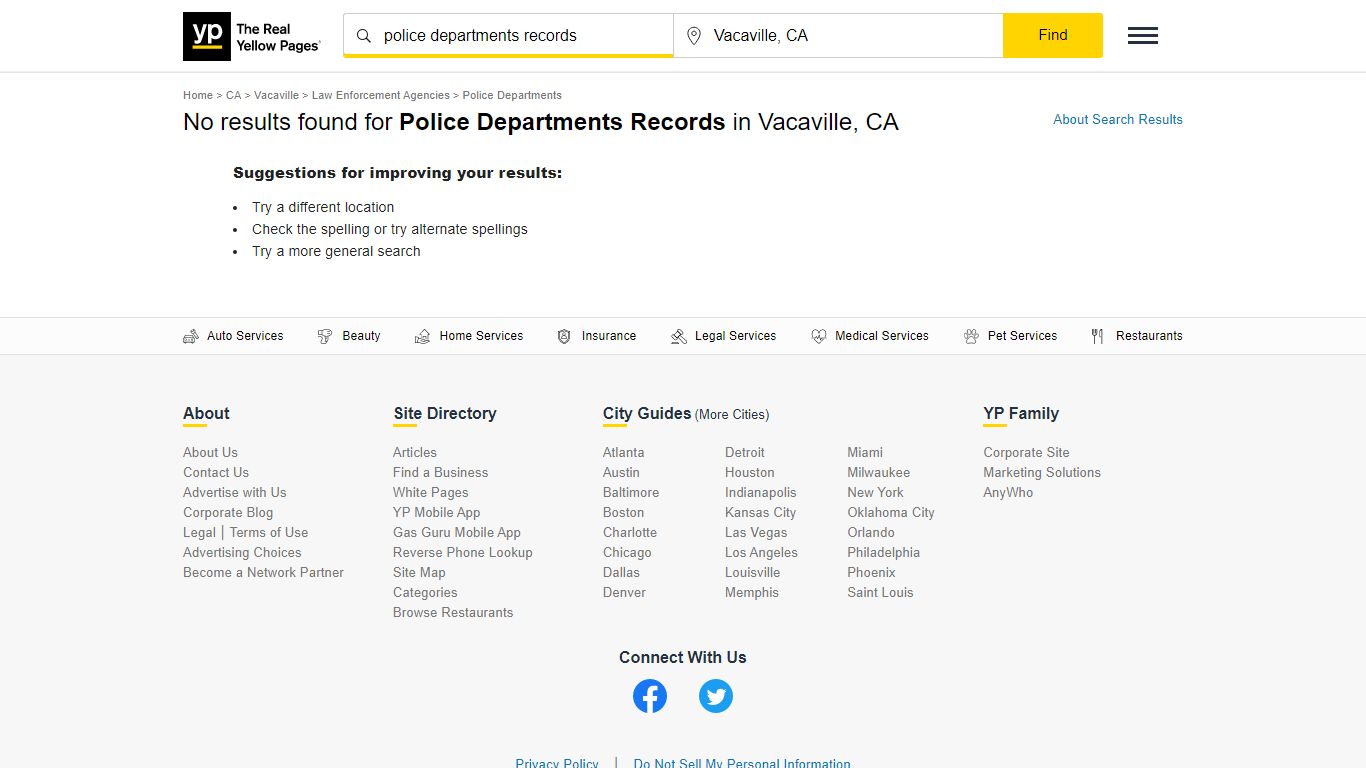Open More Cities link
The width and height of the screenshot is (1366, 768).
(x=733, y=414)
